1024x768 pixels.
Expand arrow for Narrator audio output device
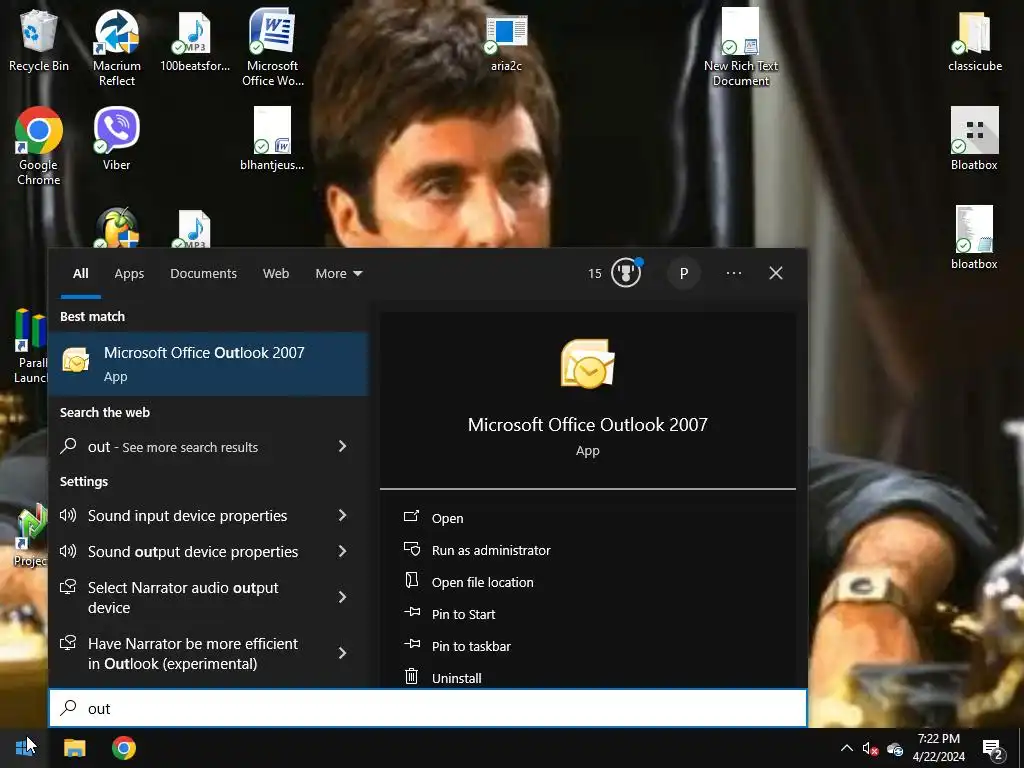(342, 597)
